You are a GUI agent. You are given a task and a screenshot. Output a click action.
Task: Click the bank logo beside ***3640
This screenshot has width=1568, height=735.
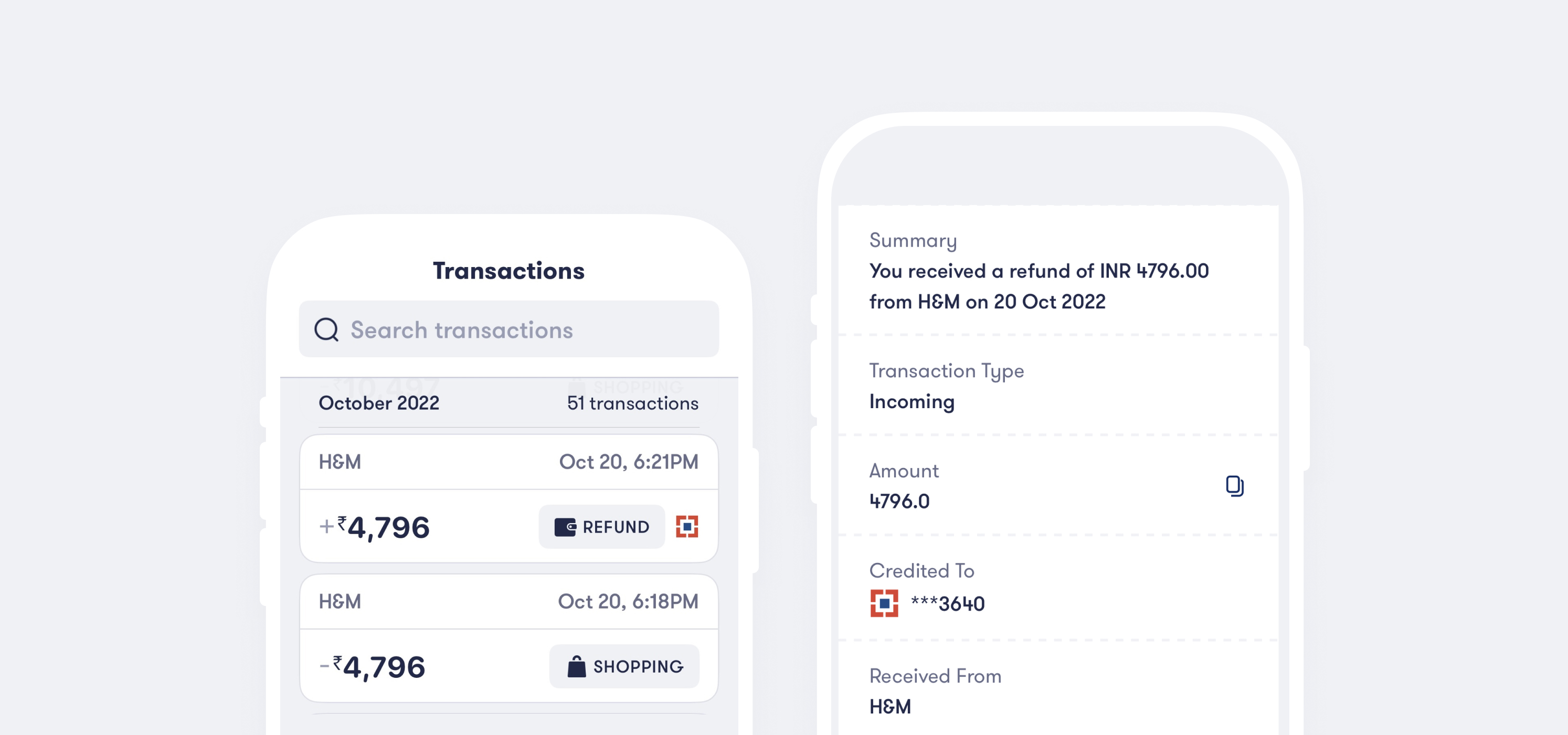pos(884,603)
